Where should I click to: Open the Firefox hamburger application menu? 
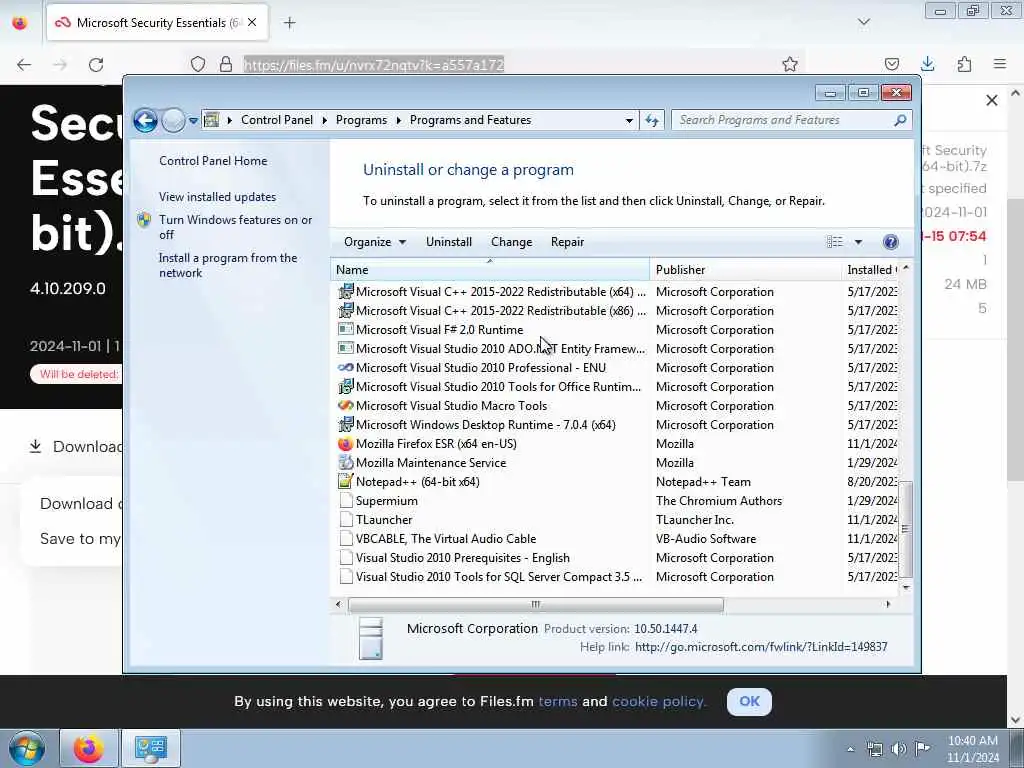[1000, 64]
